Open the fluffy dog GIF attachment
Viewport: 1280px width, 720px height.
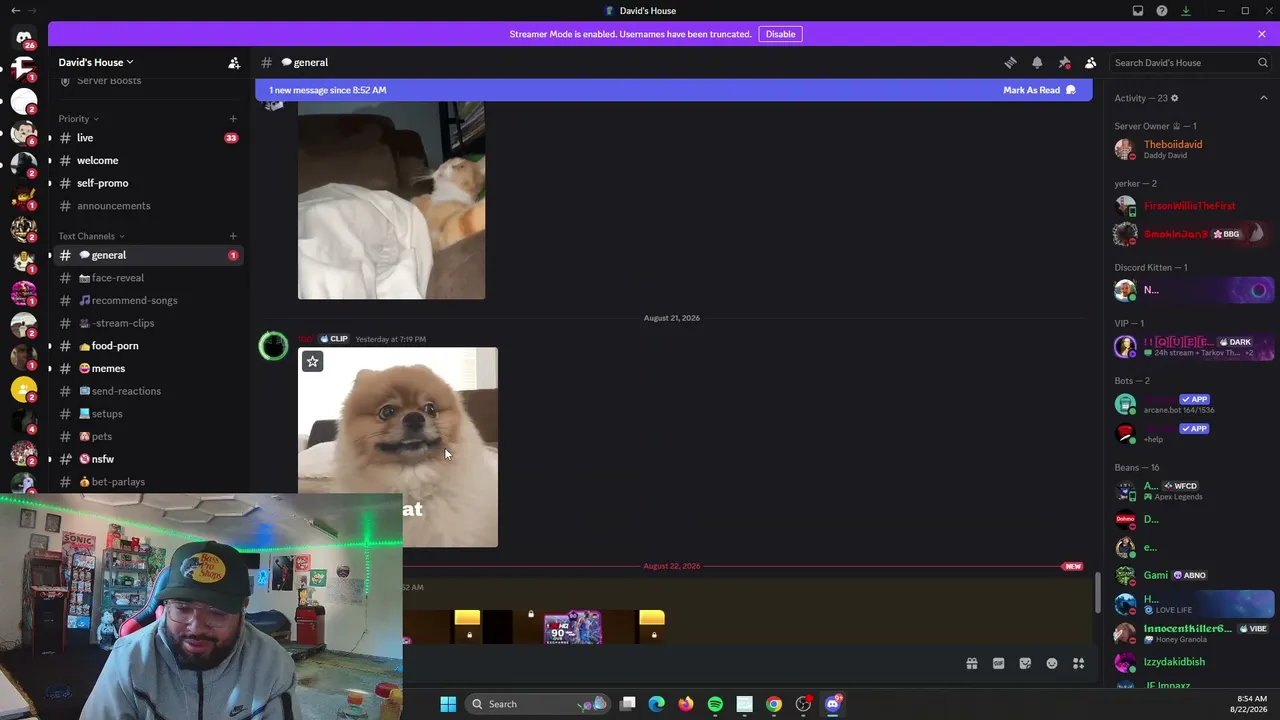[398, 447]
